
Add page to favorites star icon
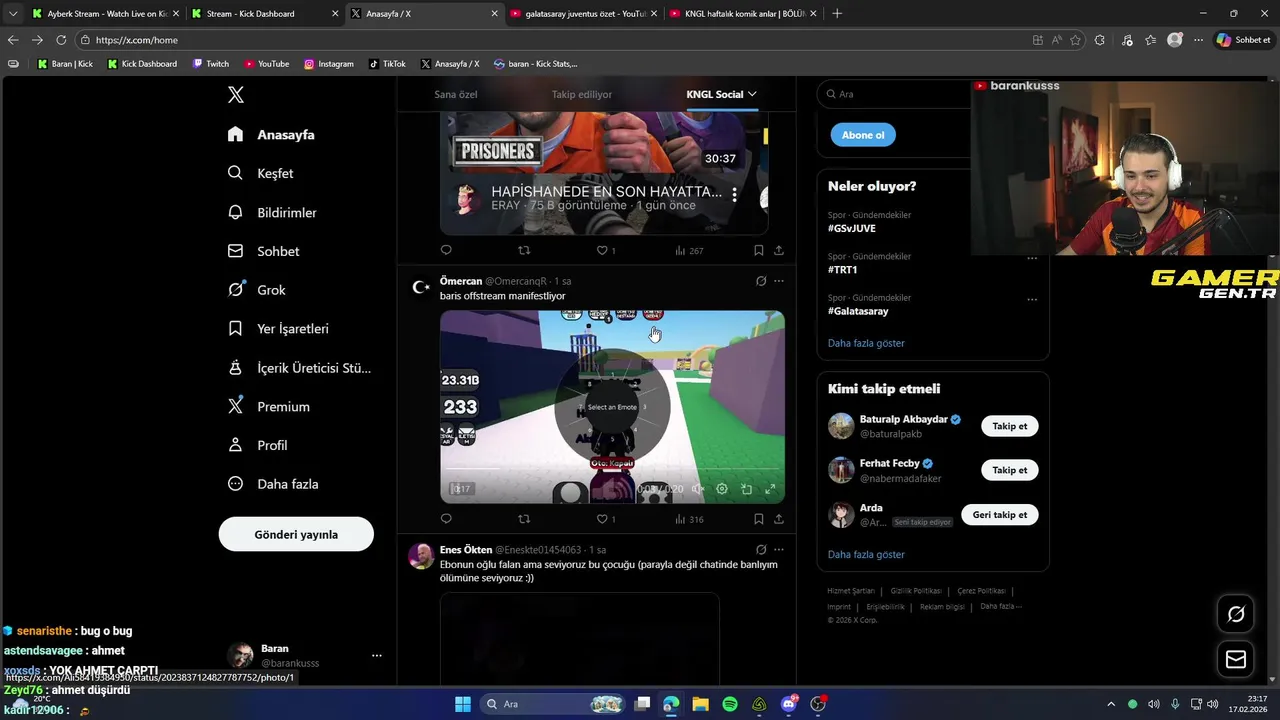point(1075,40)
